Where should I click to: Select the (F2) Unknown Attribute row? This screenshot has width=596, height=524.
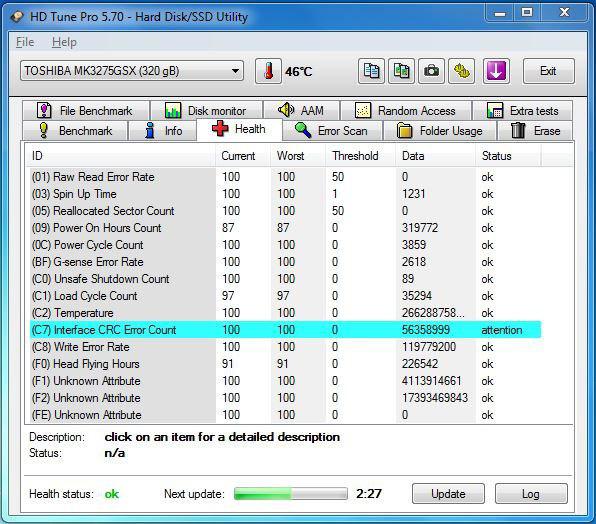pyautogui.click(x=285, y=398)
